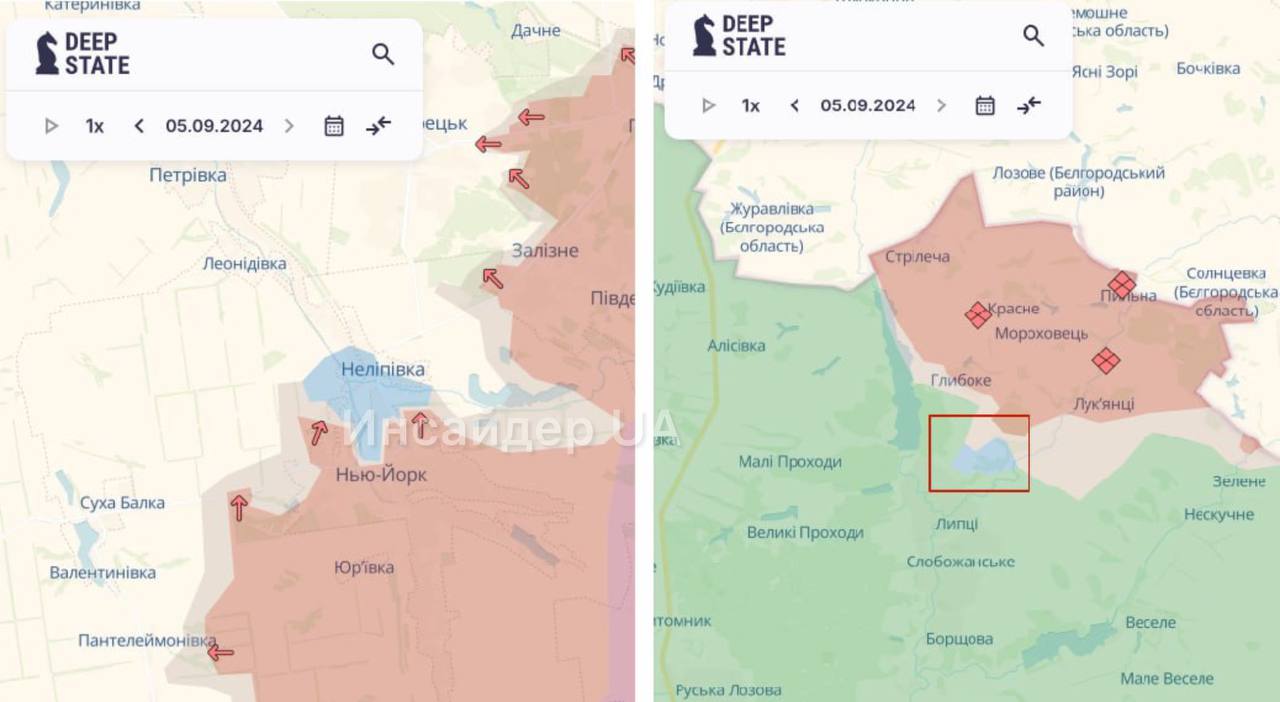Click the red attack arrow near Залізне
This screenshot has height=702, width=1280.
tap(492, 278)
